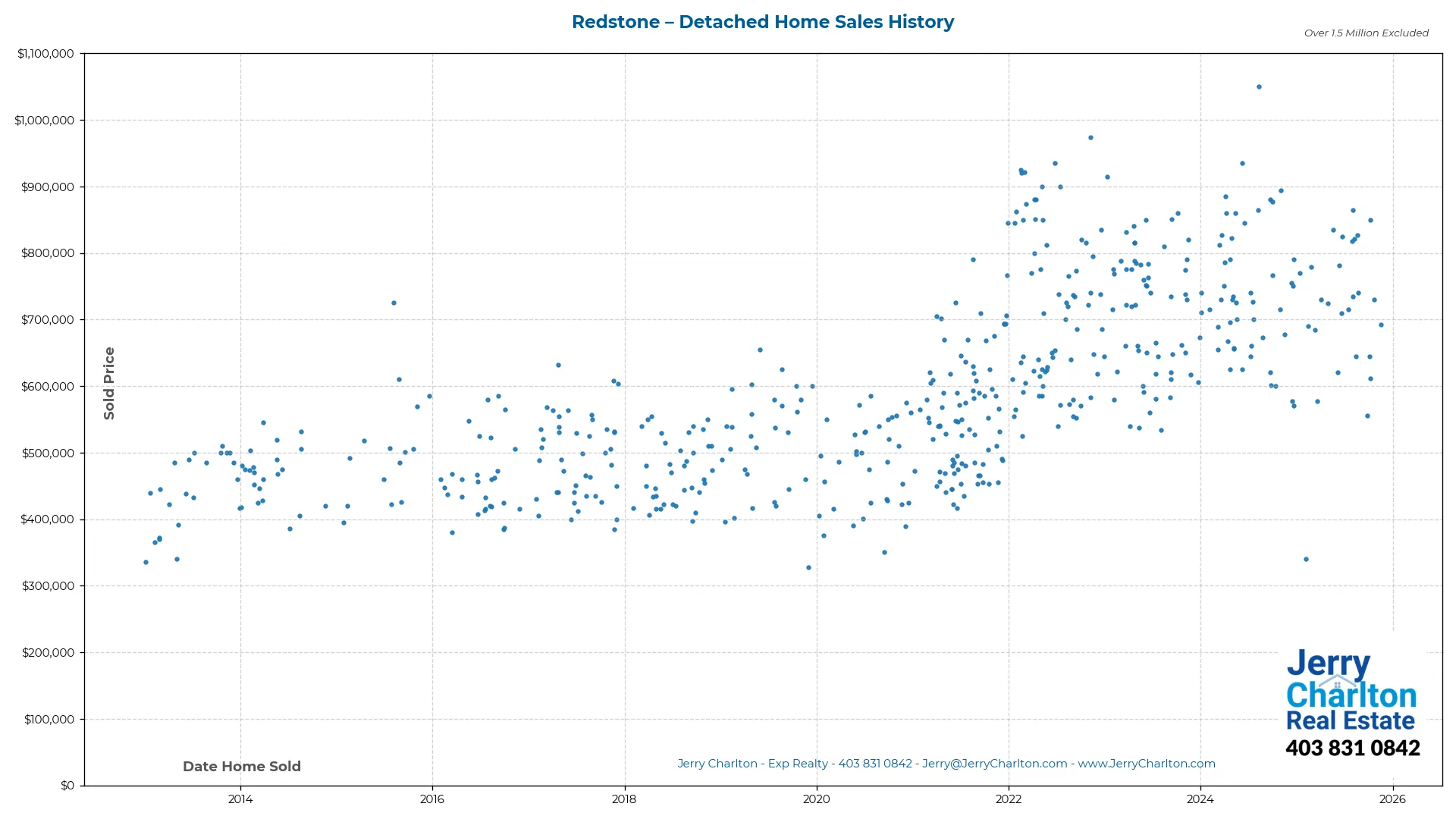Open the www.JerryCharlton.com website link
Image resolution: width=1456 pixels, height=819 pixels.
click(1147, 764)
